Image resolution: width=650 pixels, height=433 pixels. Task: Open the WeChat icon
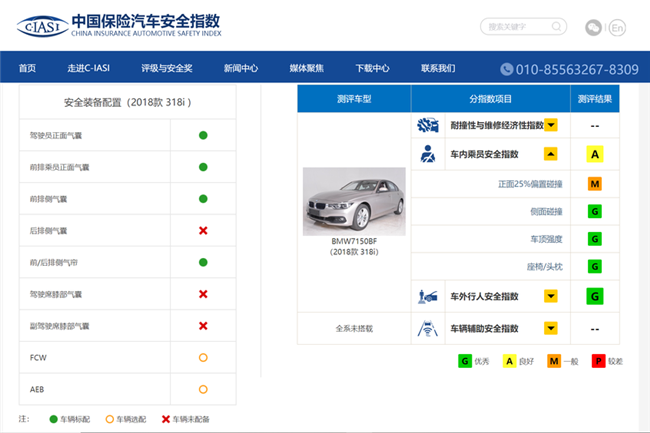pos(593,28)
